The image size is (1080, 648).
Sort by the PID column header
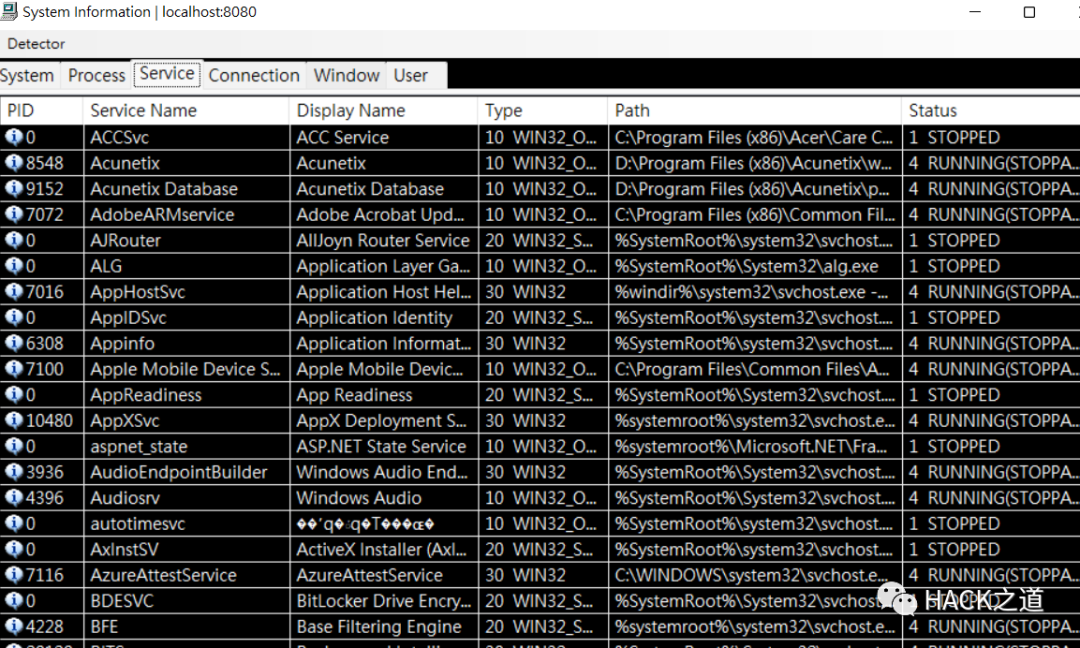[41, 111]
